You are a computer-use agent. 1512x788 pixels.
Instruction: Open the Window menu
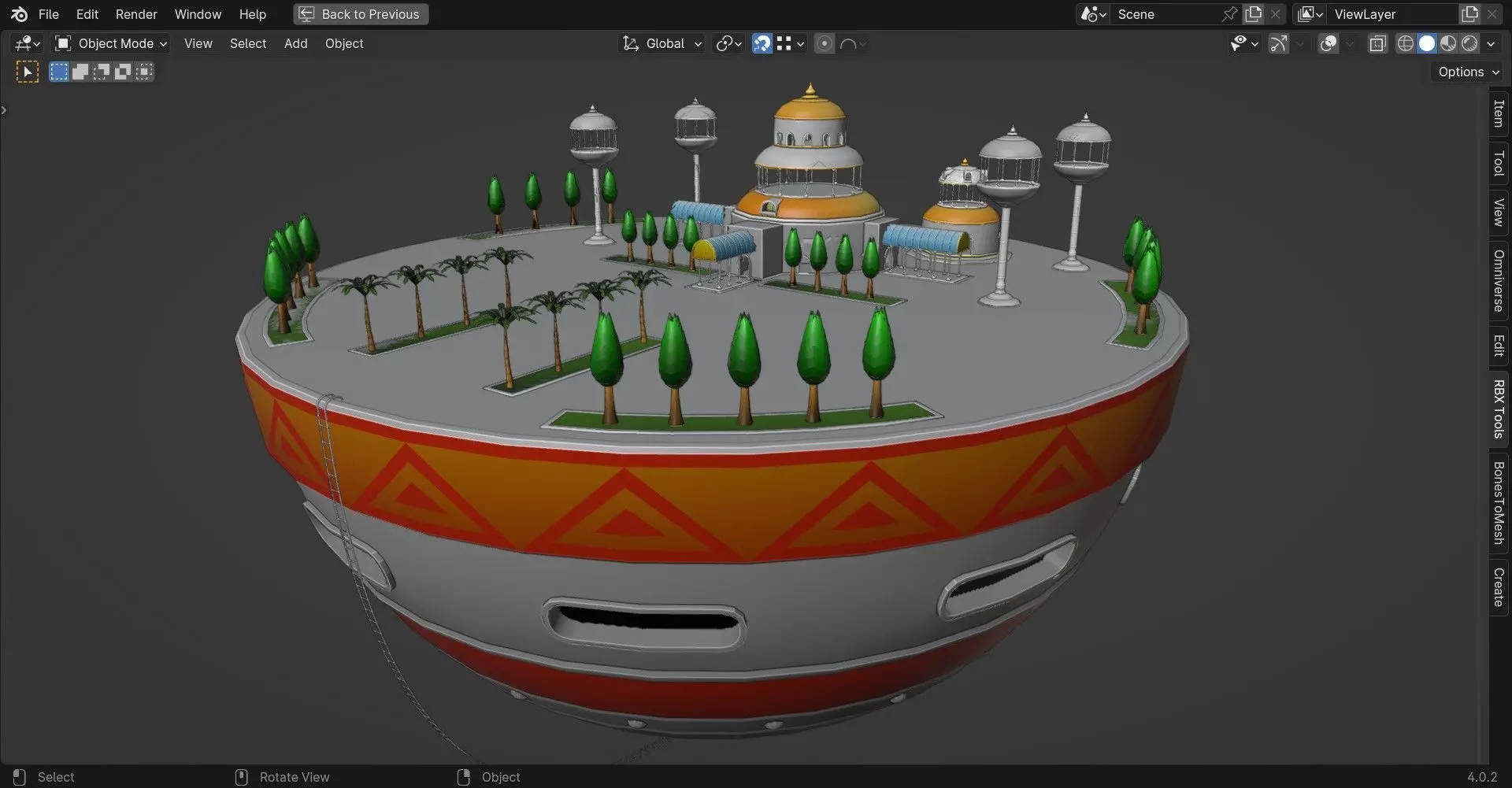pyautogui.click(x=198, y=14)
